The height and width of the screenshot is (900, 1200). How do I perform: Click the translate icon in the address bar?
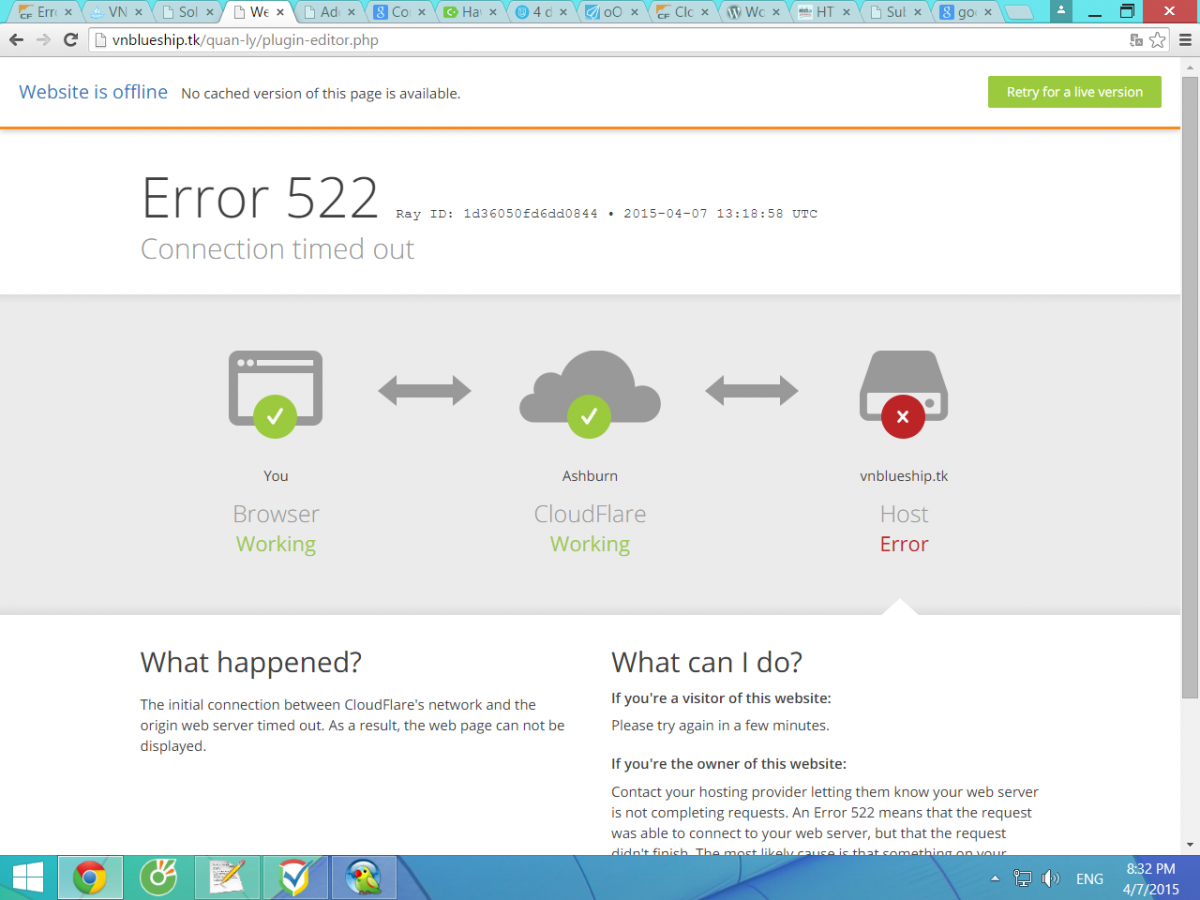click(x=1136, y=40)
